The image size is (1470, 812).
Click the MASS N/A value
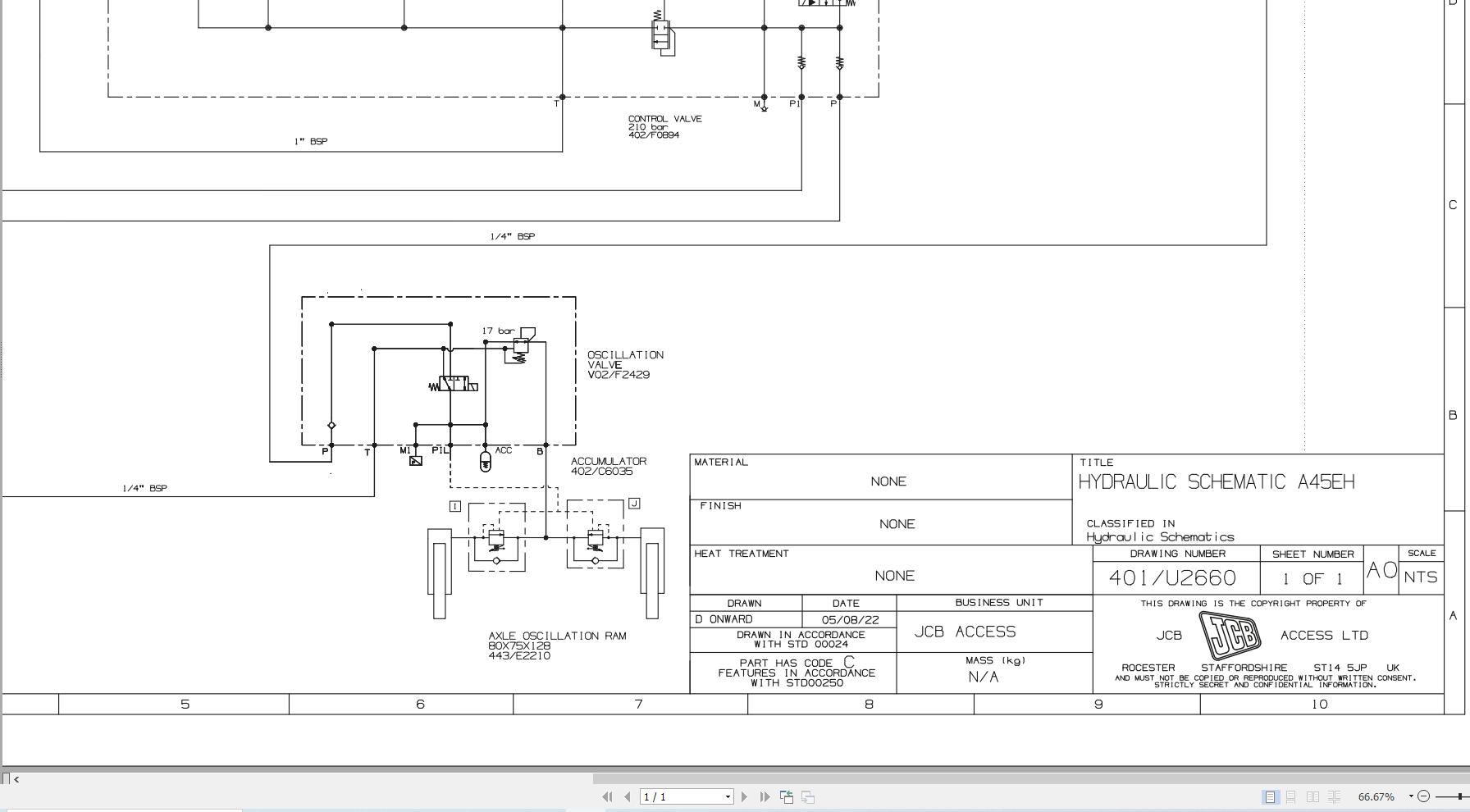pos(984,677)
